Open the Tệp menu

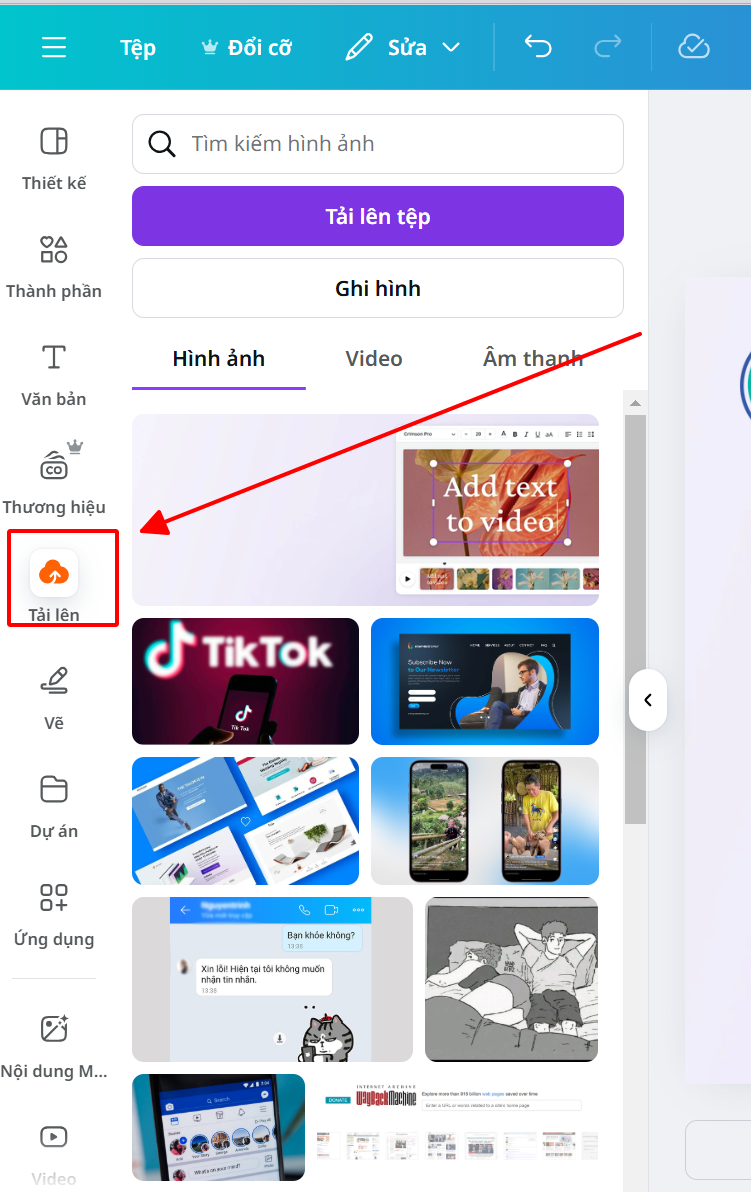(x=138, y=48)
